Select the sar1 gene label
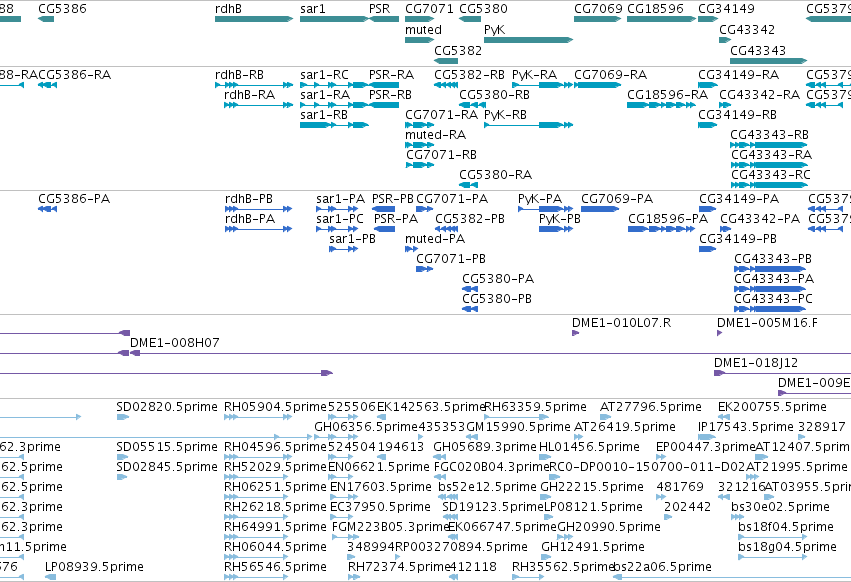Viewport: 851px width, 582px height. (313, 9)
